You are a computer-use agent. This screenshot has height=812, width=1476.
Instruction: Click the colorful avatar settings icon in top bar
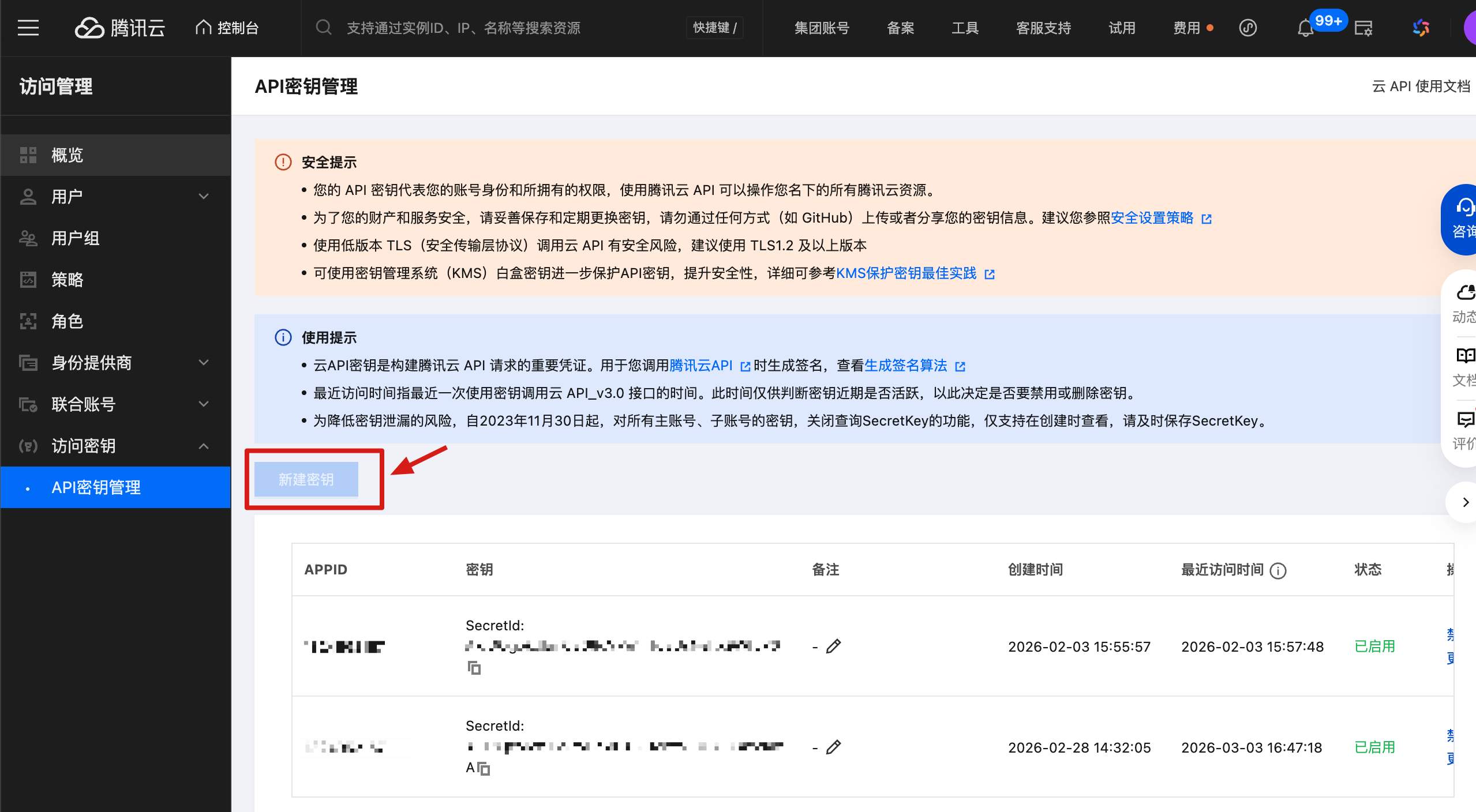pos(1421,27)
